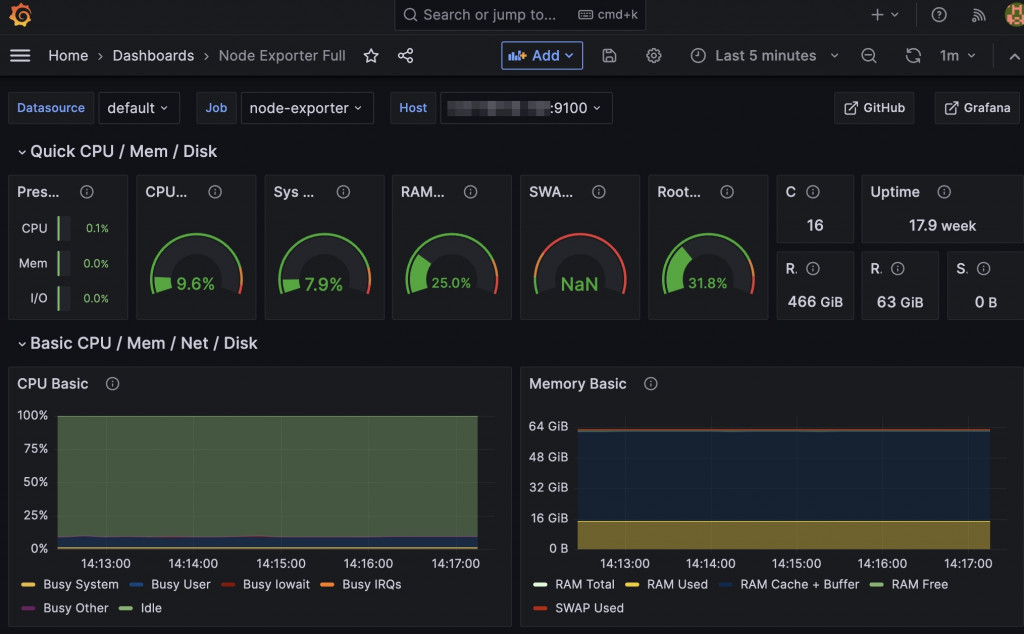This screenshot has height=634, width=1024.
Task: Go to Home breadcrumb
Action: point(68,55)
